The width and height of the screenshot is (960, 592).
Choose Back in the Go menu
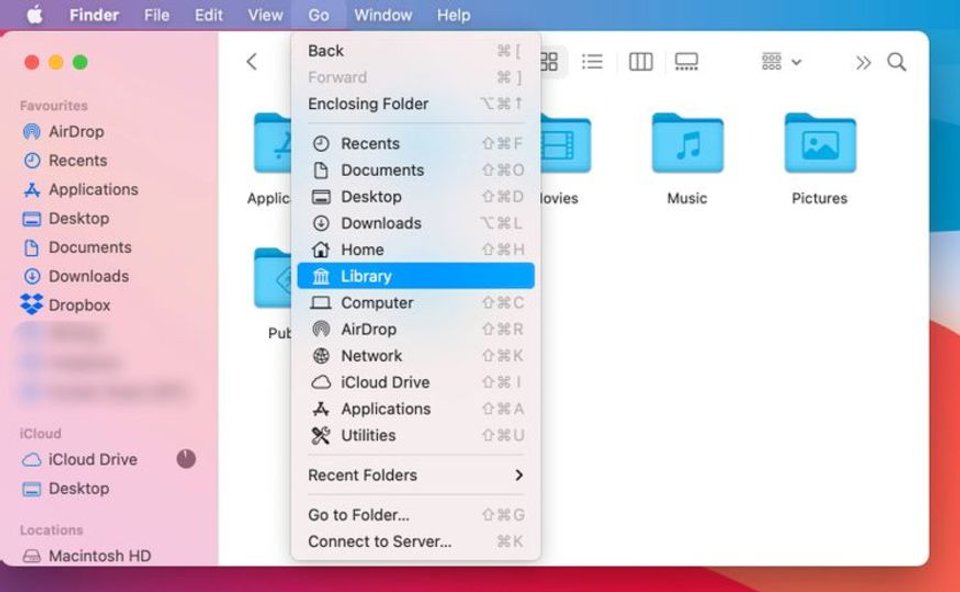[x=416, y=51]
